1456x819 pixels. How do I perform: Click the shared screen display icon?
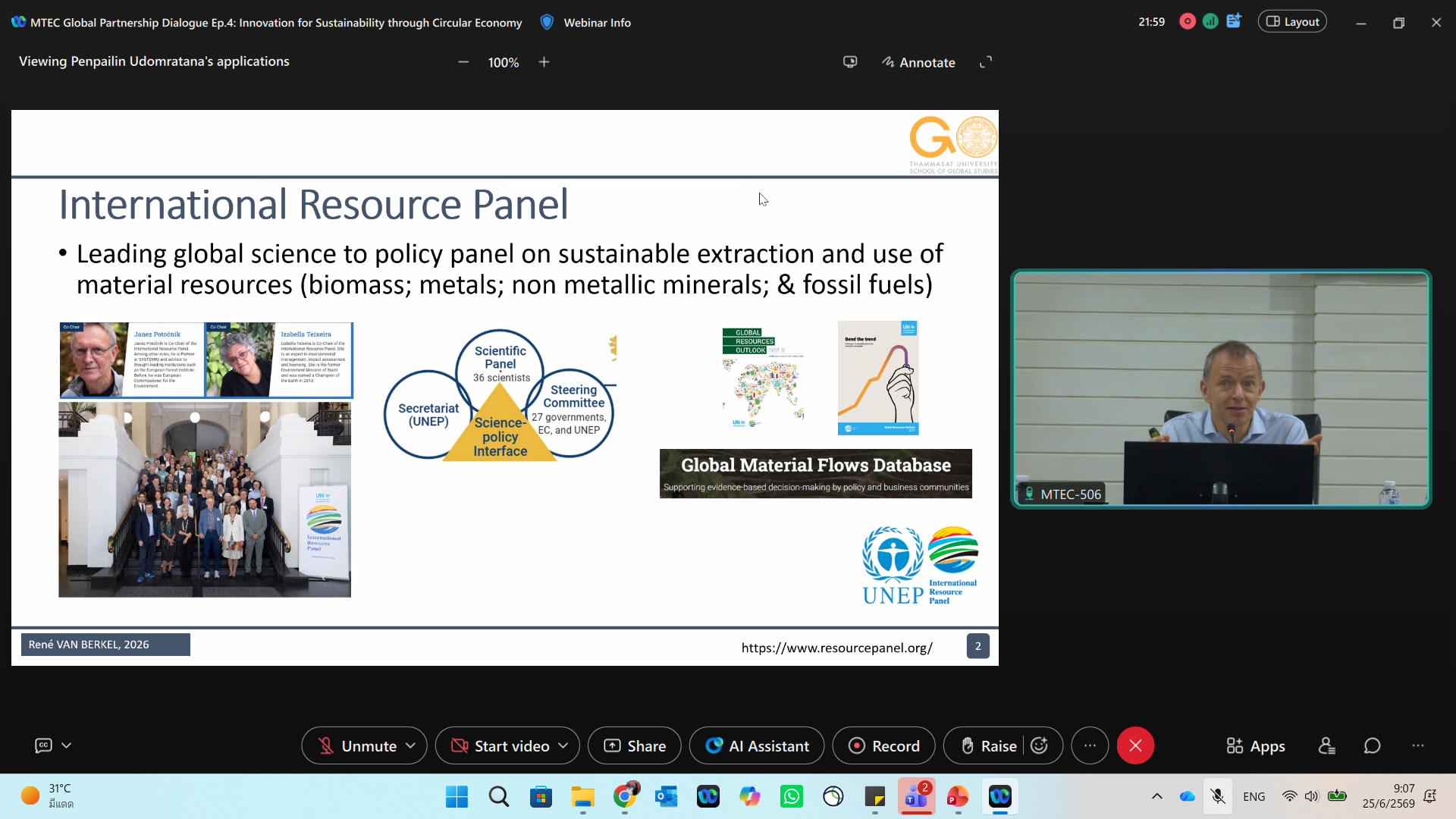850,62
